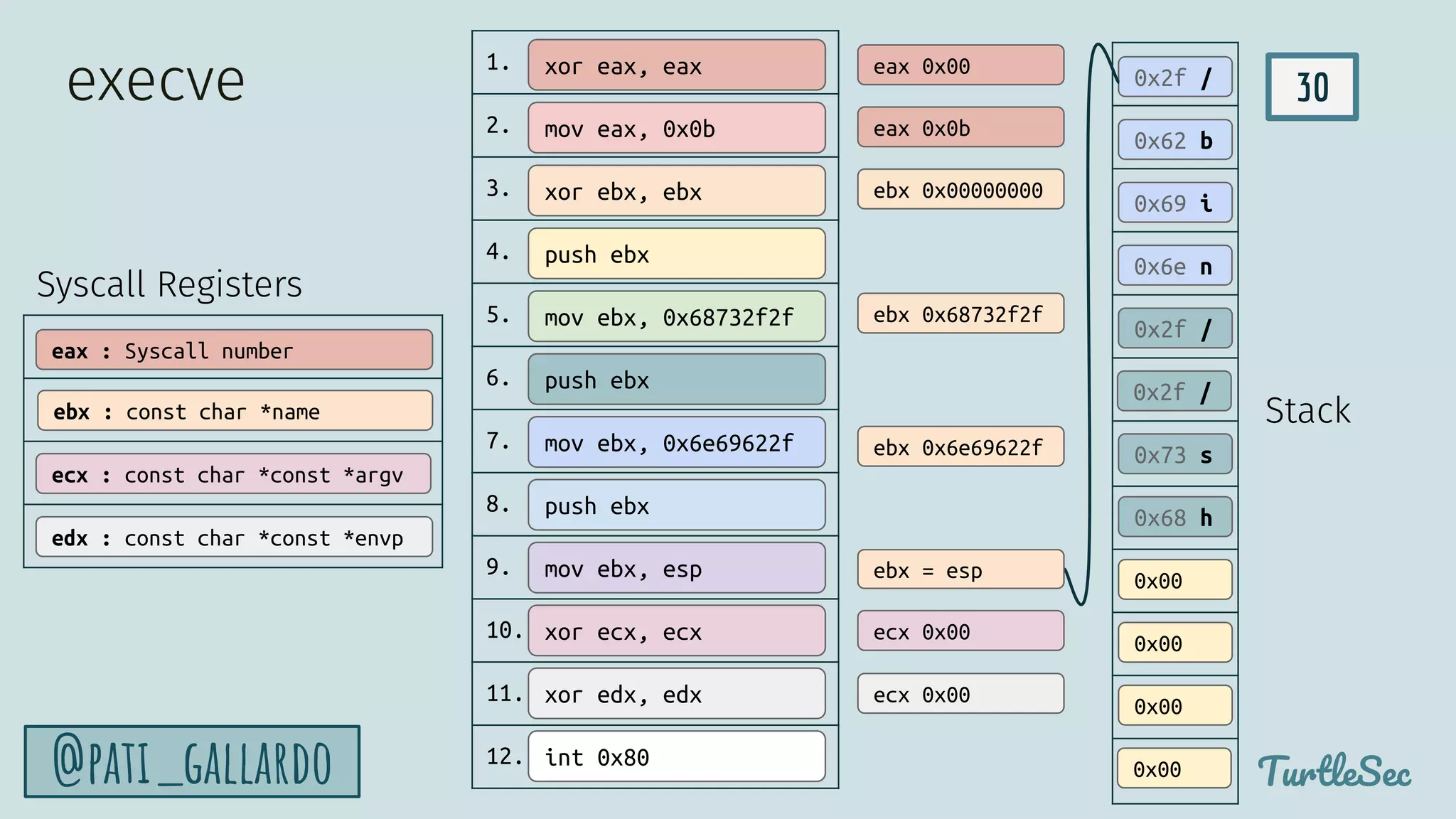This screenshot has width=1456, height=819.
Task: Click the TurtleSec logo
Action: click(x=1334, y=772)
